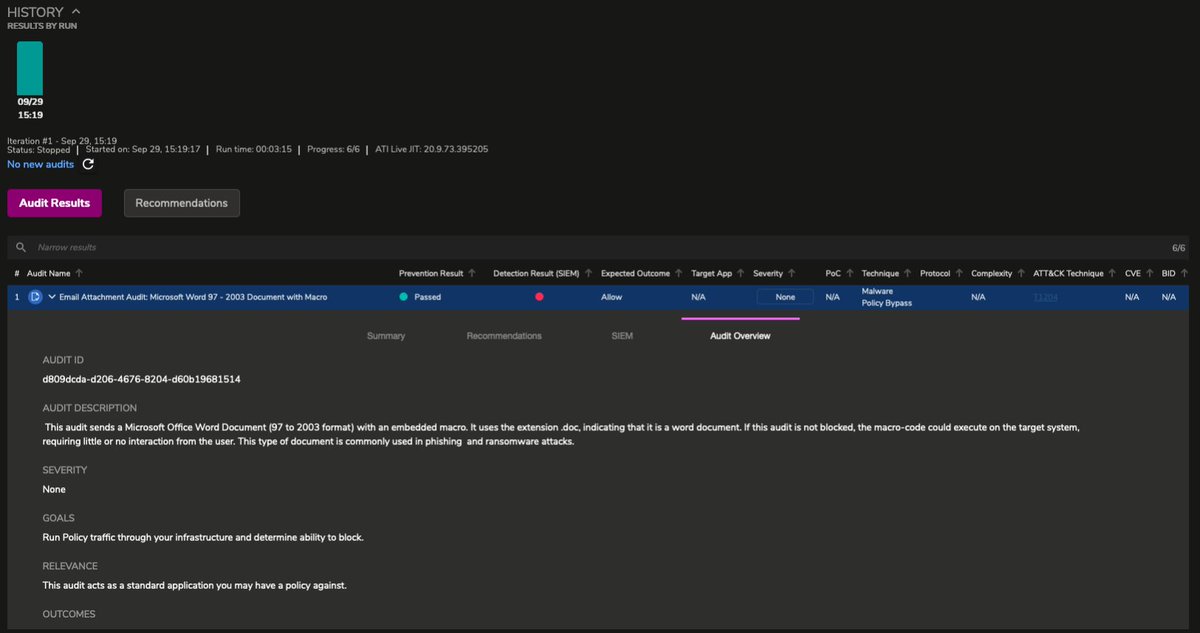Open the T1204 ATT&CK technique link
Screen dimensions: 1200x633
[x=1046, y=297]
